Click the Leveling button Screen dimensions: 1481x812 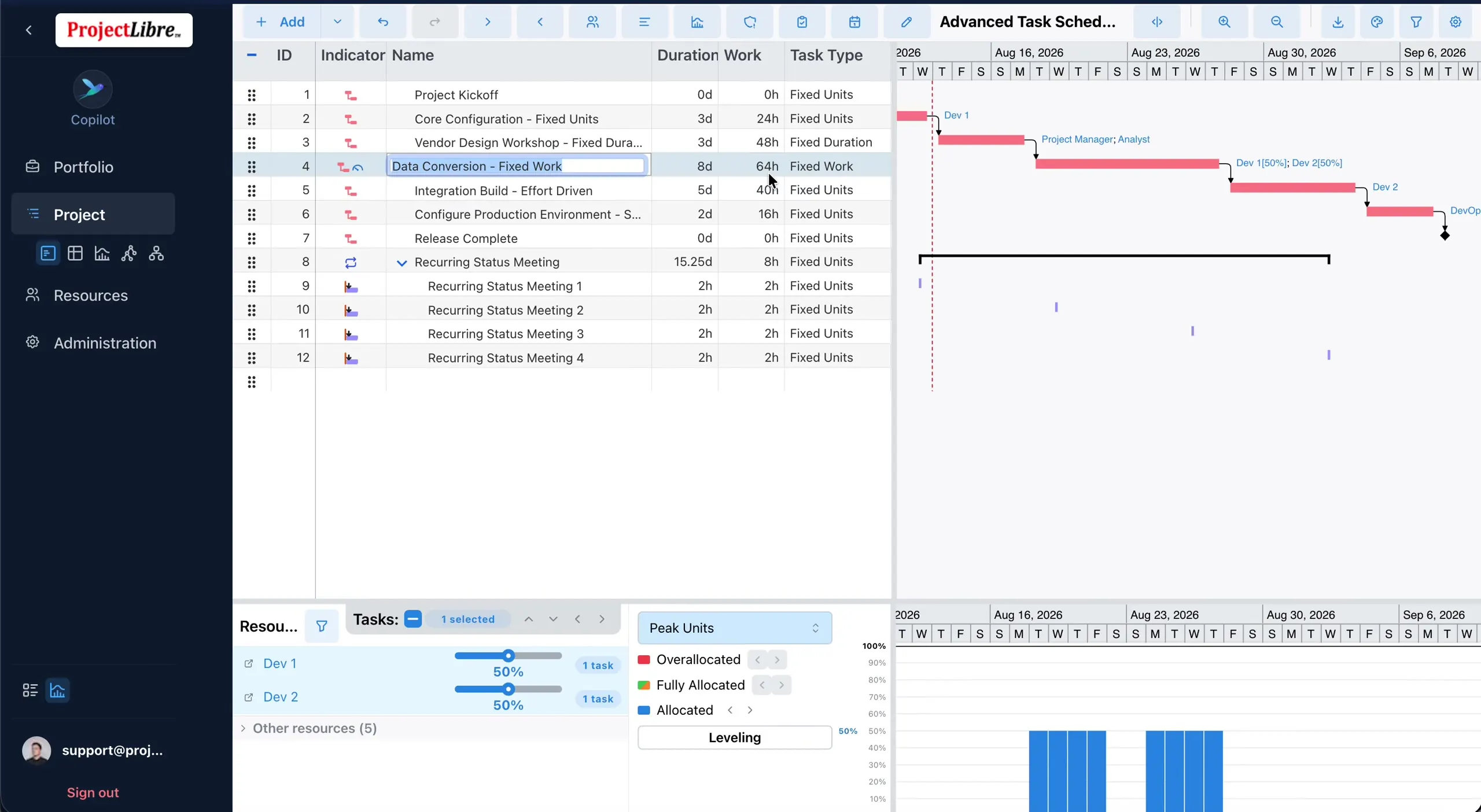coord(735,737)
